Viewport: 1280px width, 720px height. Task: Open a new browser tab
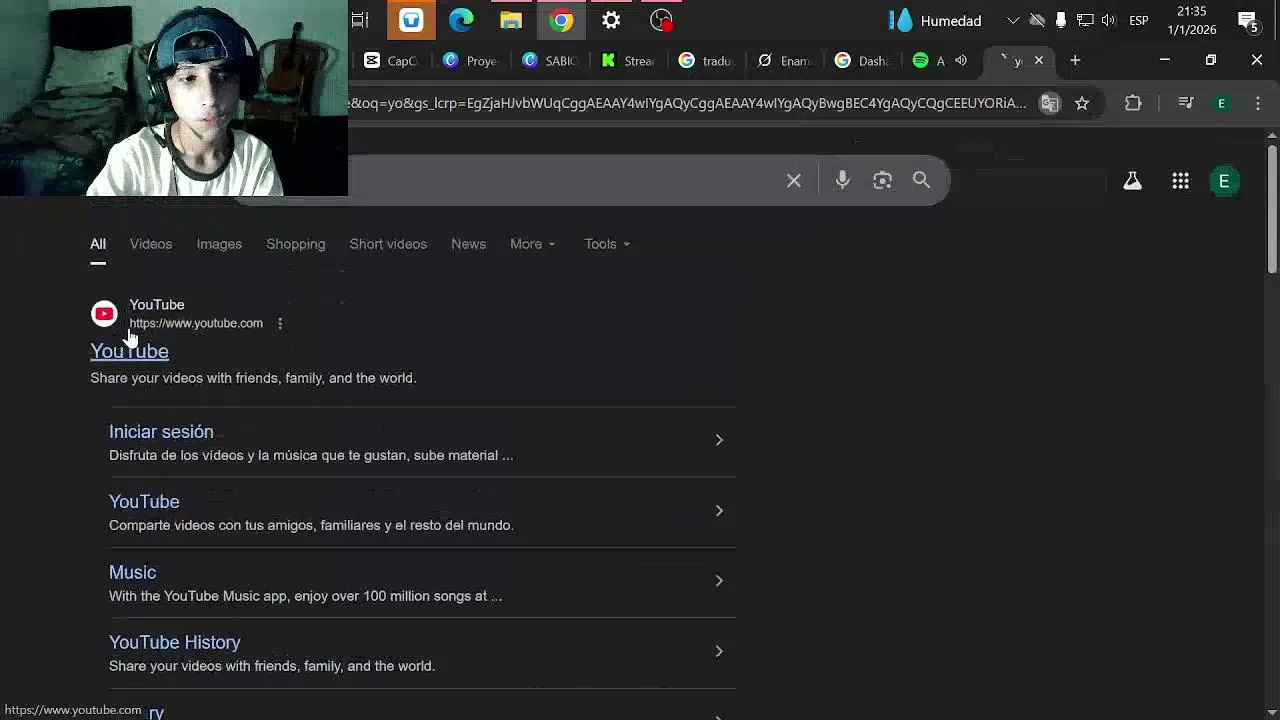tap(1075, 61)
